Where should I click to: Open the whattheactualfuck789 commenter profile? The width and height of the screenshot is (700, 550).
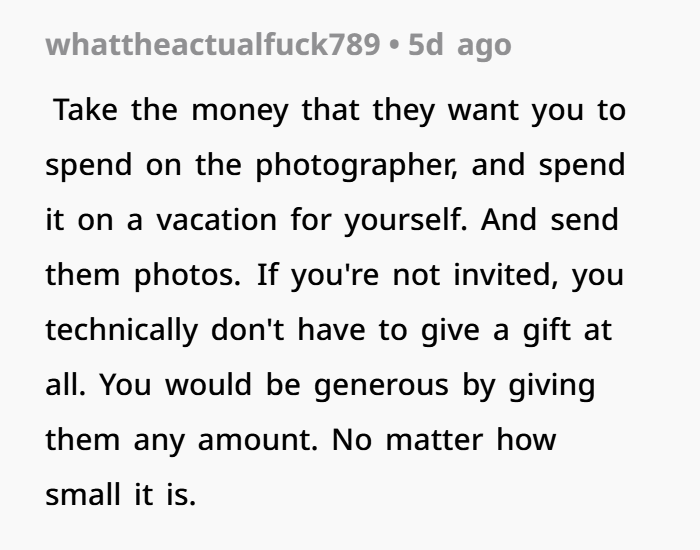click(x=211, y=45)
